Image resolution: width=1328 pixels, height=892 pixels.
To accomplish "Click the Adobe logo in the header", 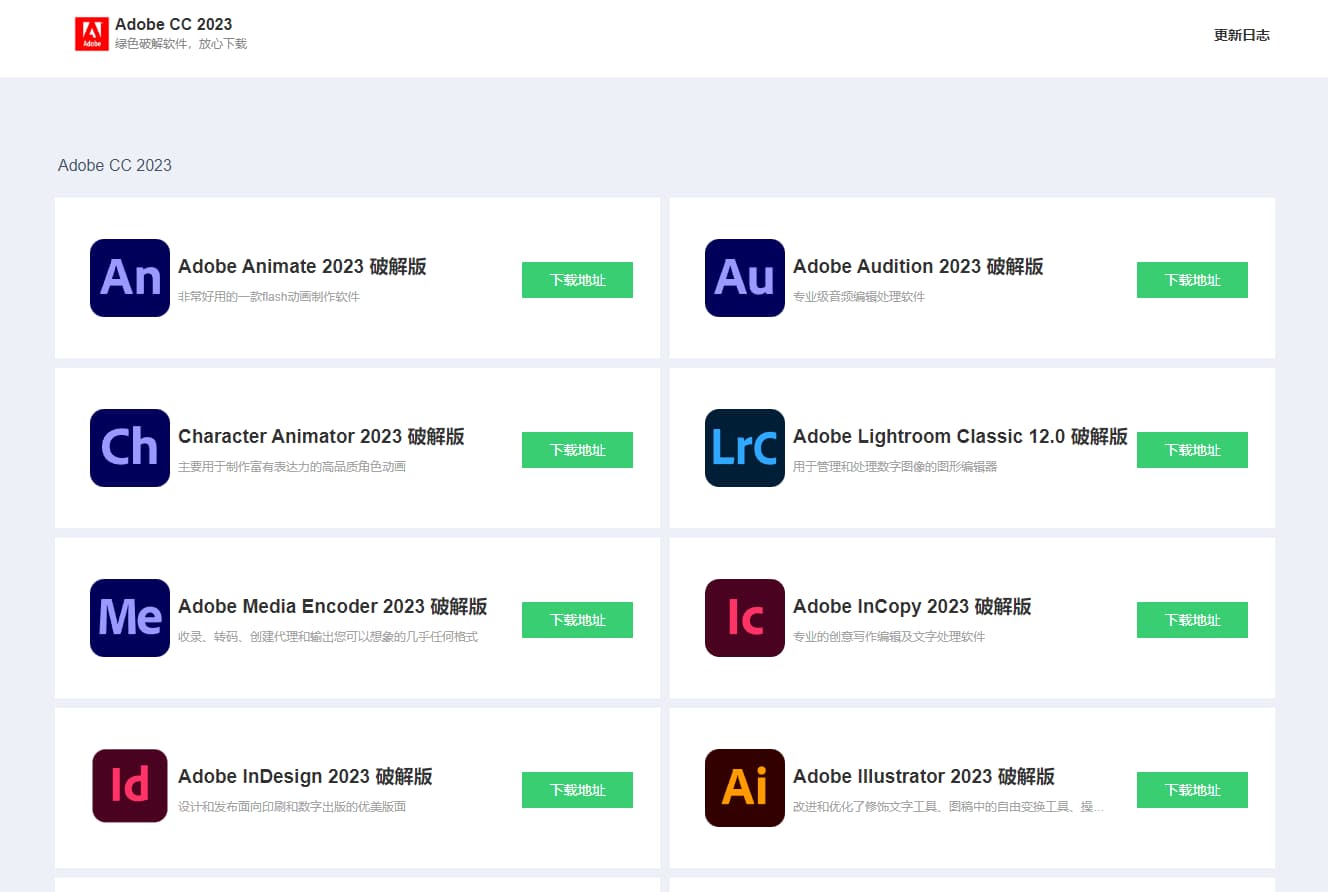I will [91, 35].
